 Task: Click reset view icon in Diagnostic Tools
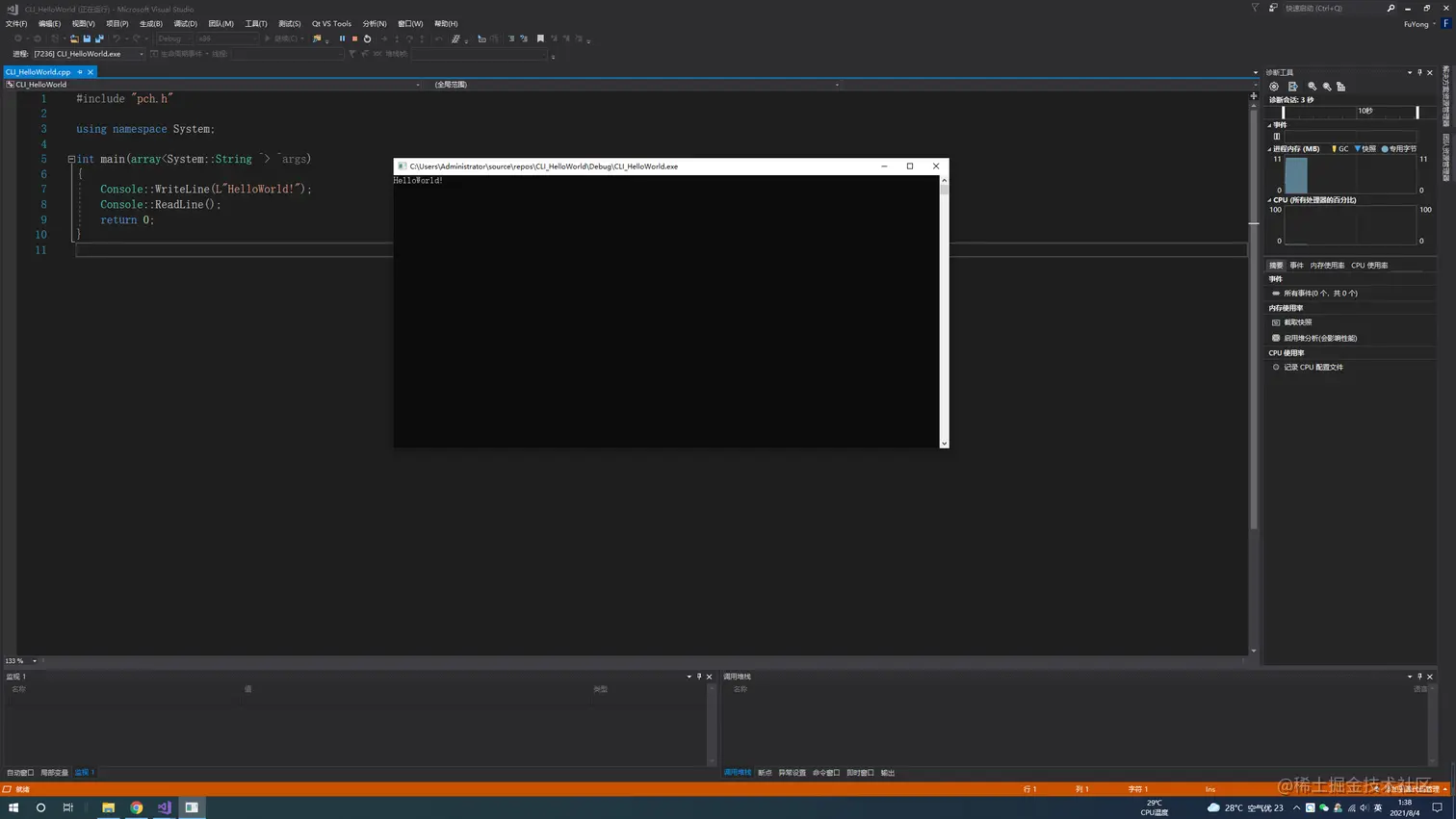[1340, 87]
